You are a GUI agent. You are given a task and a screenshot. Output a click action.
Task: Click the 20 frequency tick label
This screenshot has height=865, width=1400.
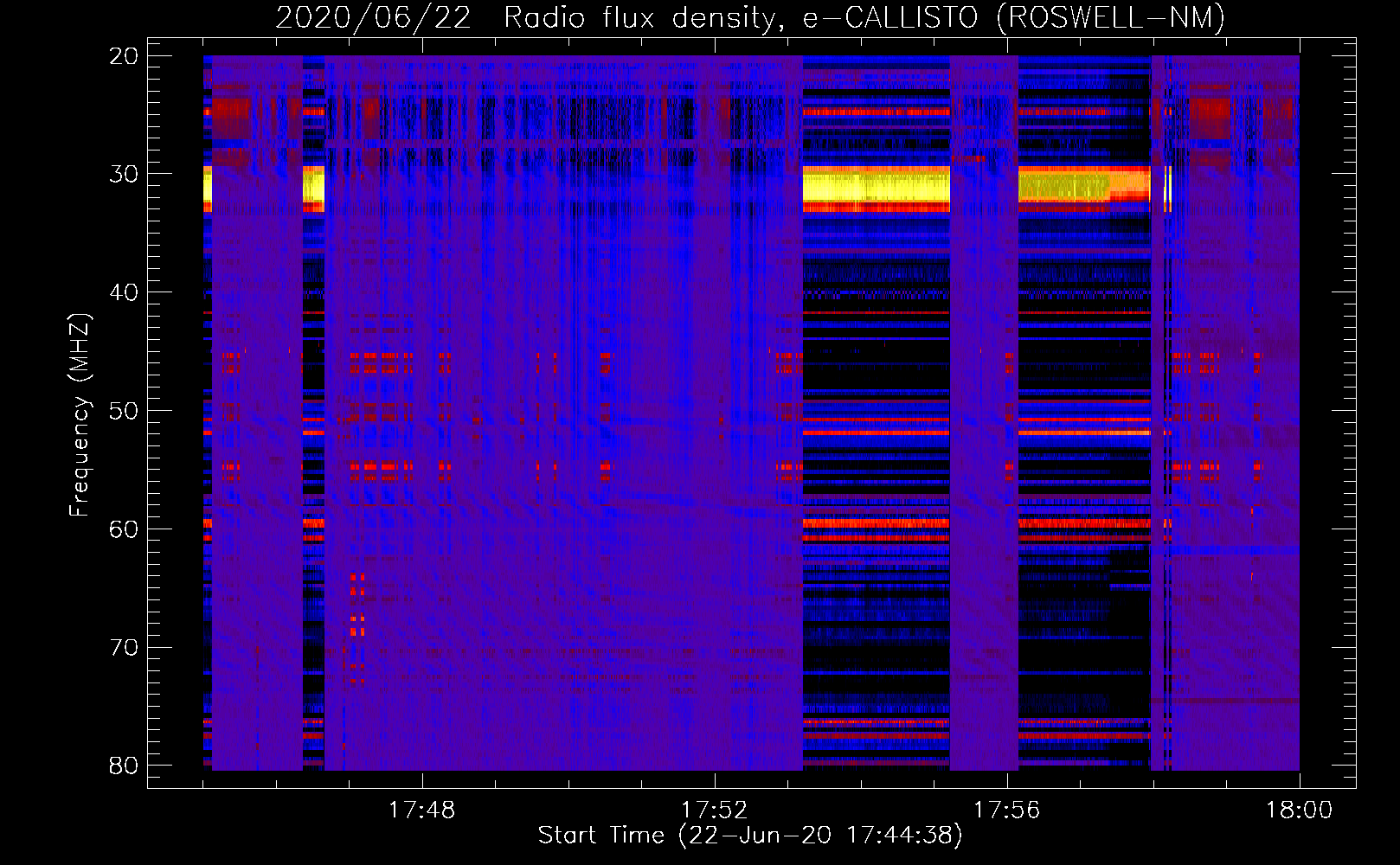124,56
